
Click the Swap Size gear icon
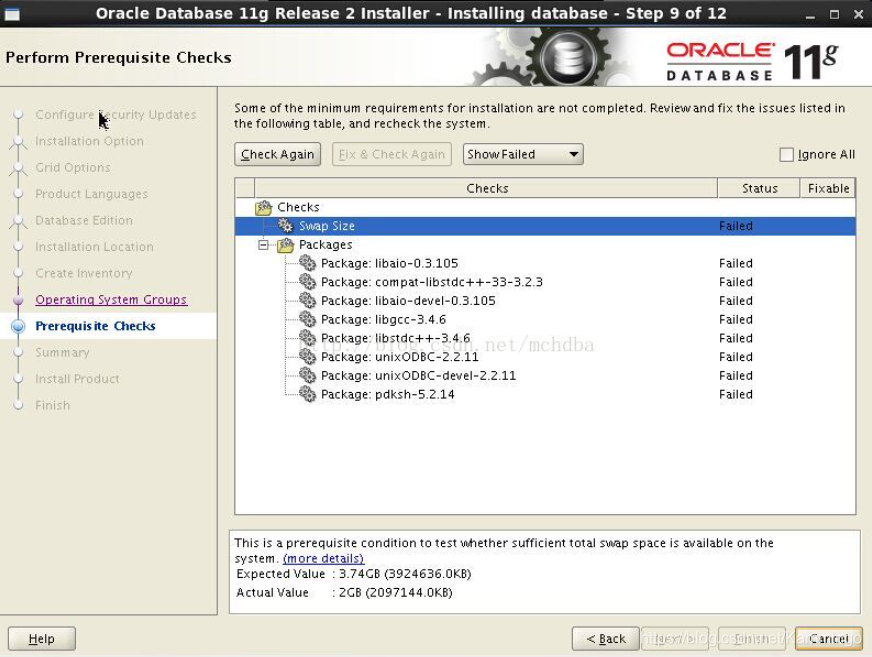pos(285,226)
